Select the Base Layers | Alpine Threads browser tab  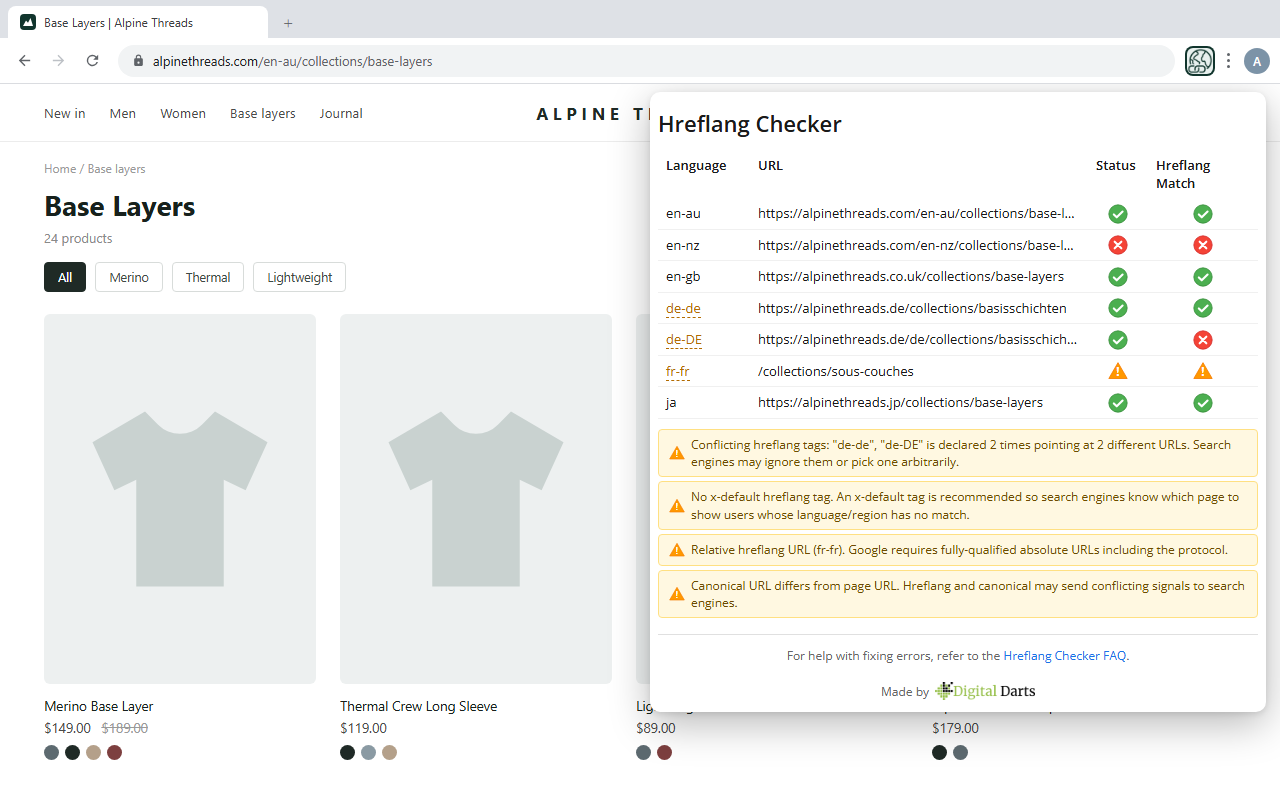click(138, 23)
